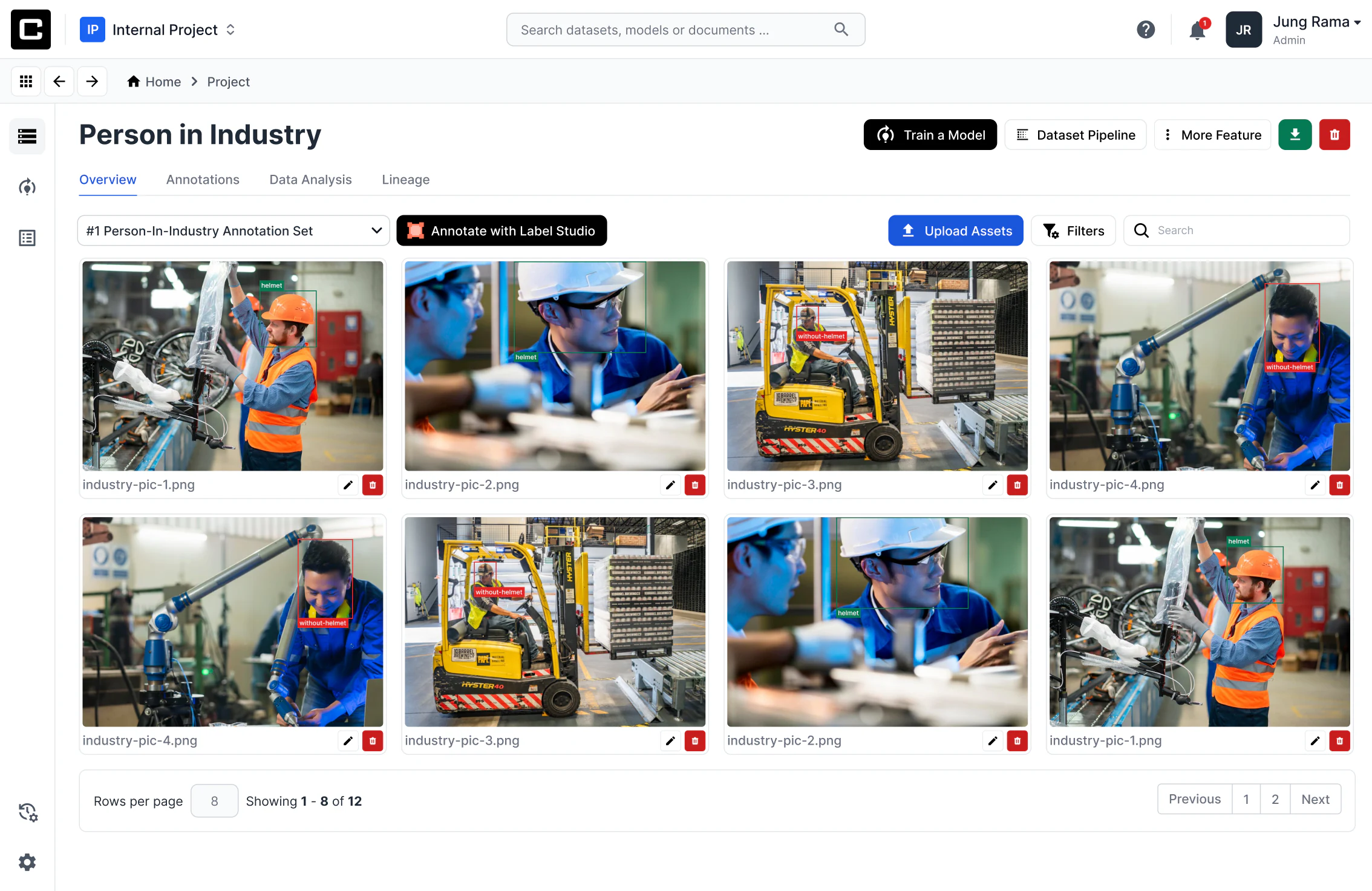1372x891 pixels.
Task: Click the red delete dataset button beside download
Action: click(x=1334, y=134)
